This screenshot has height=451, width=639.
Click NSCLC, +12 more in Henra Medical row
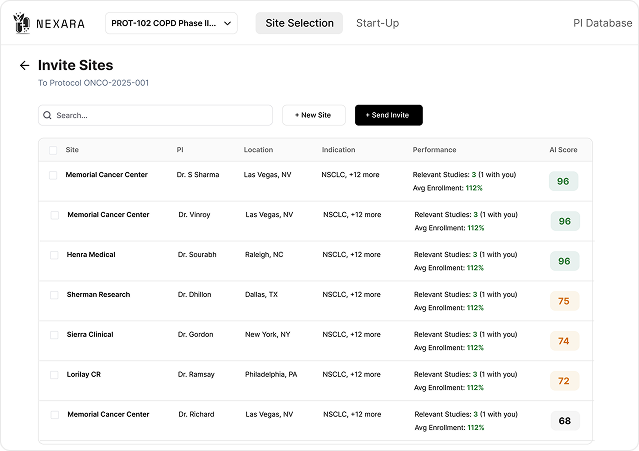[351, 255]
